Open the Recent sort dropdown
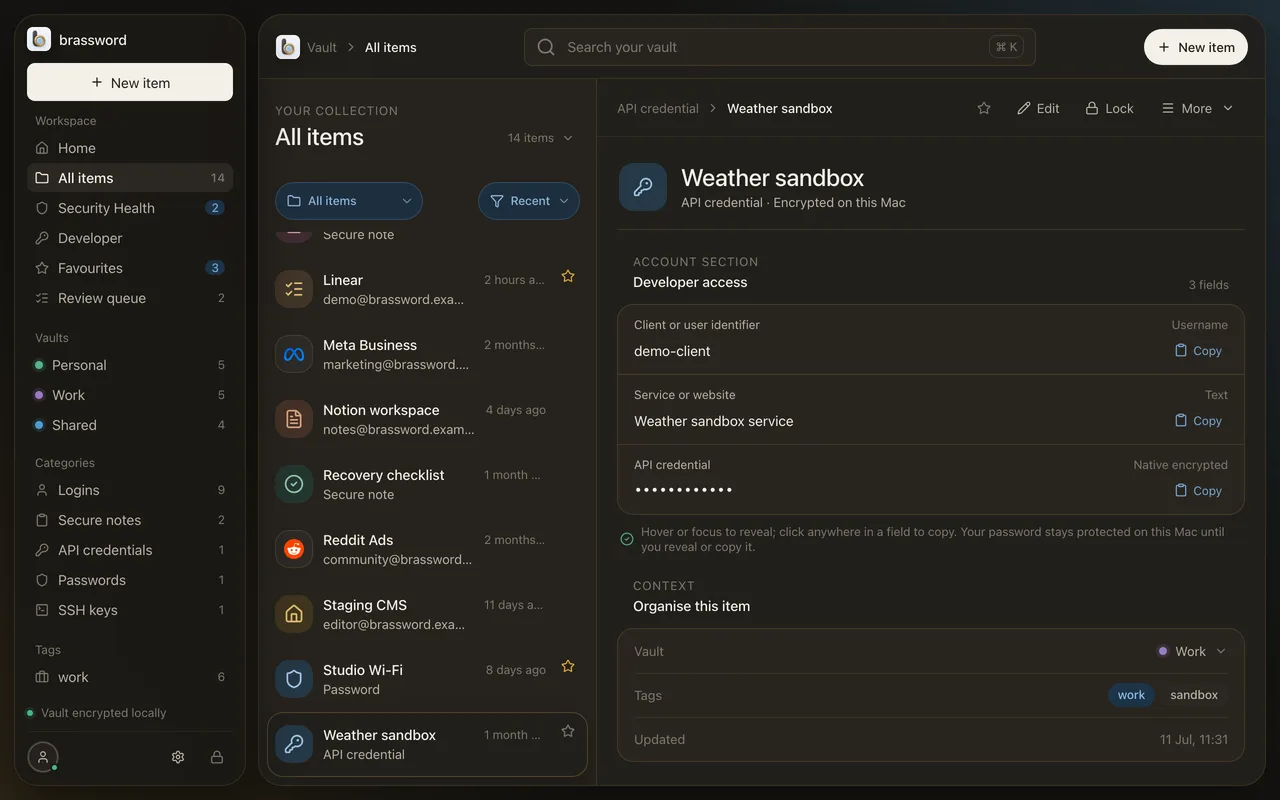This screenshot has width=1280, height=800. point(529,201)
